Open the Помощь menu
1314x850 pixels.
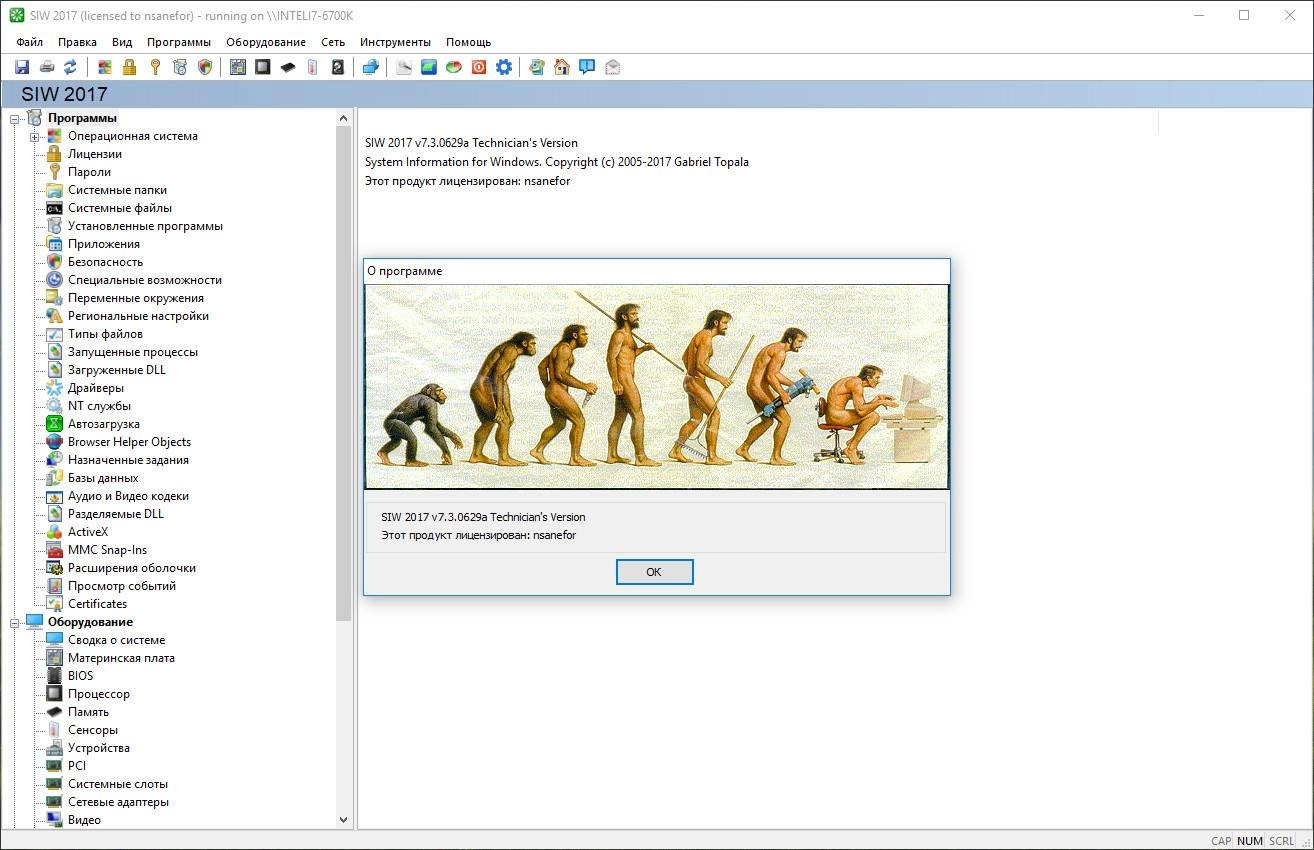468,42
